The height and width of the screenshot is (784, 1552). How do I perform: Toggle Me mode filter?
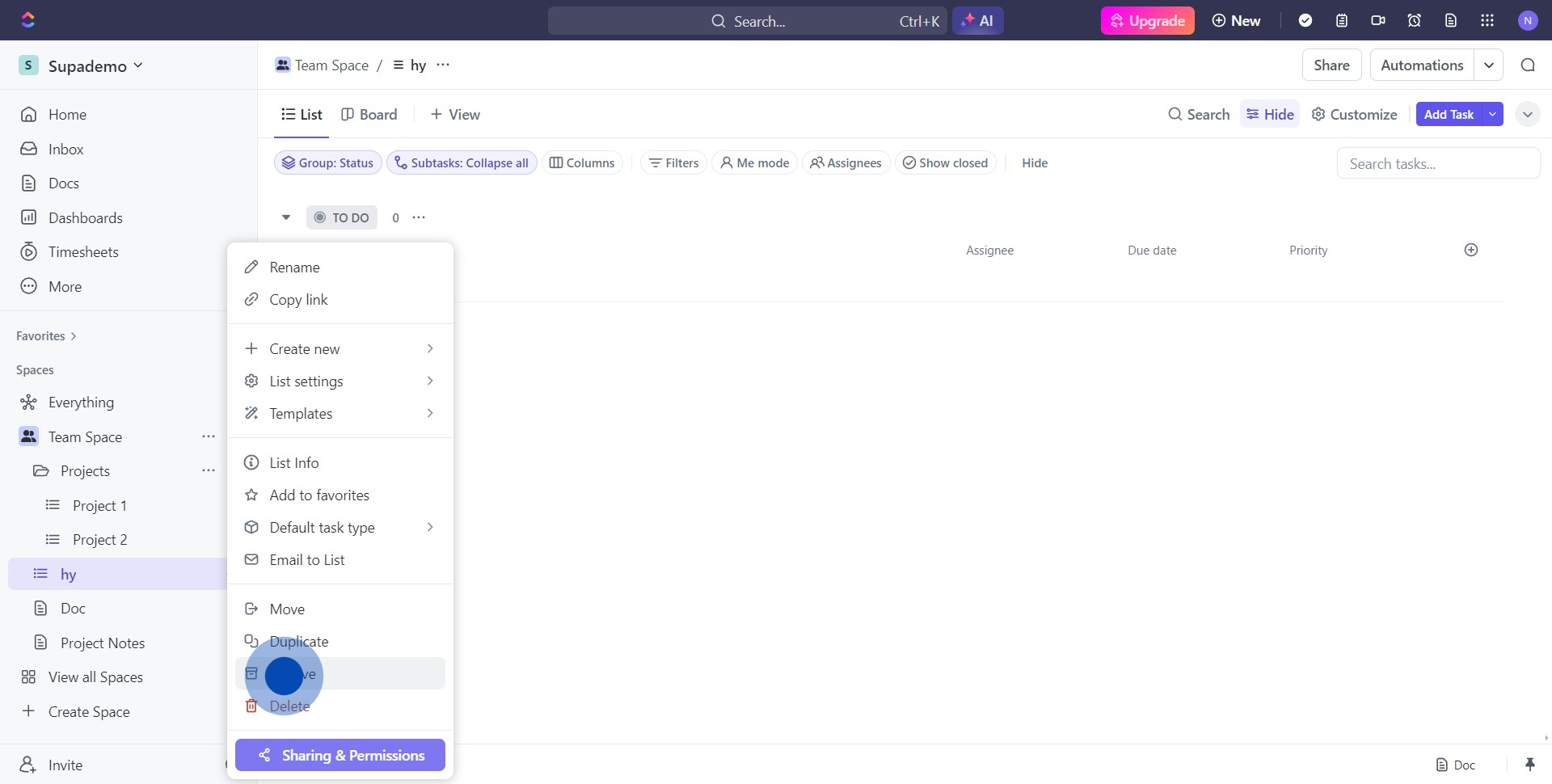(x=755, y=163)
